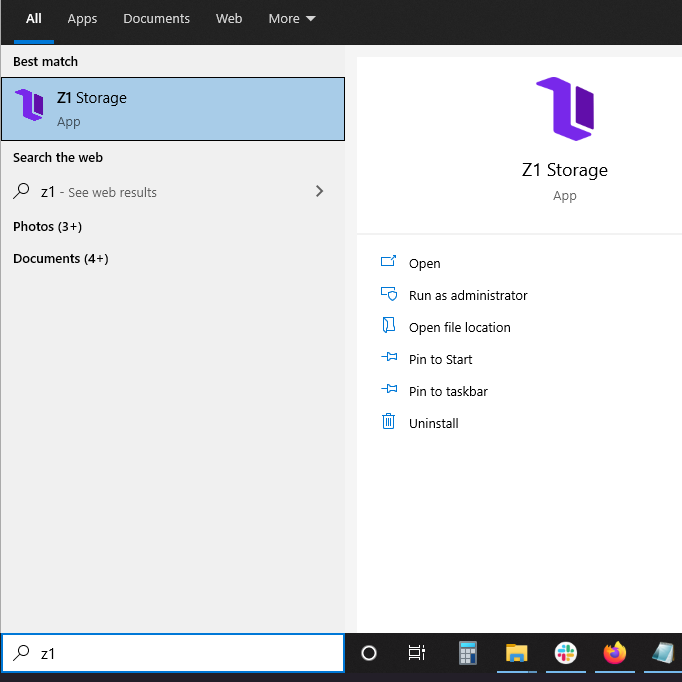This screenshot has width=682, height=682.
Task: Click the Z1 Storage icon in best match
Action: [x=30, y=105]
